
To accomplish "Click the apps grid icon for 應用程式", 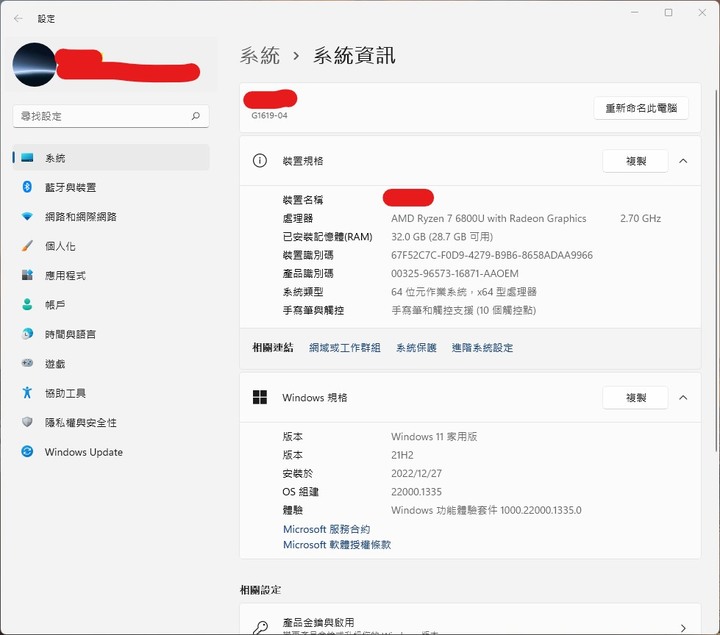I will [27, 275].
